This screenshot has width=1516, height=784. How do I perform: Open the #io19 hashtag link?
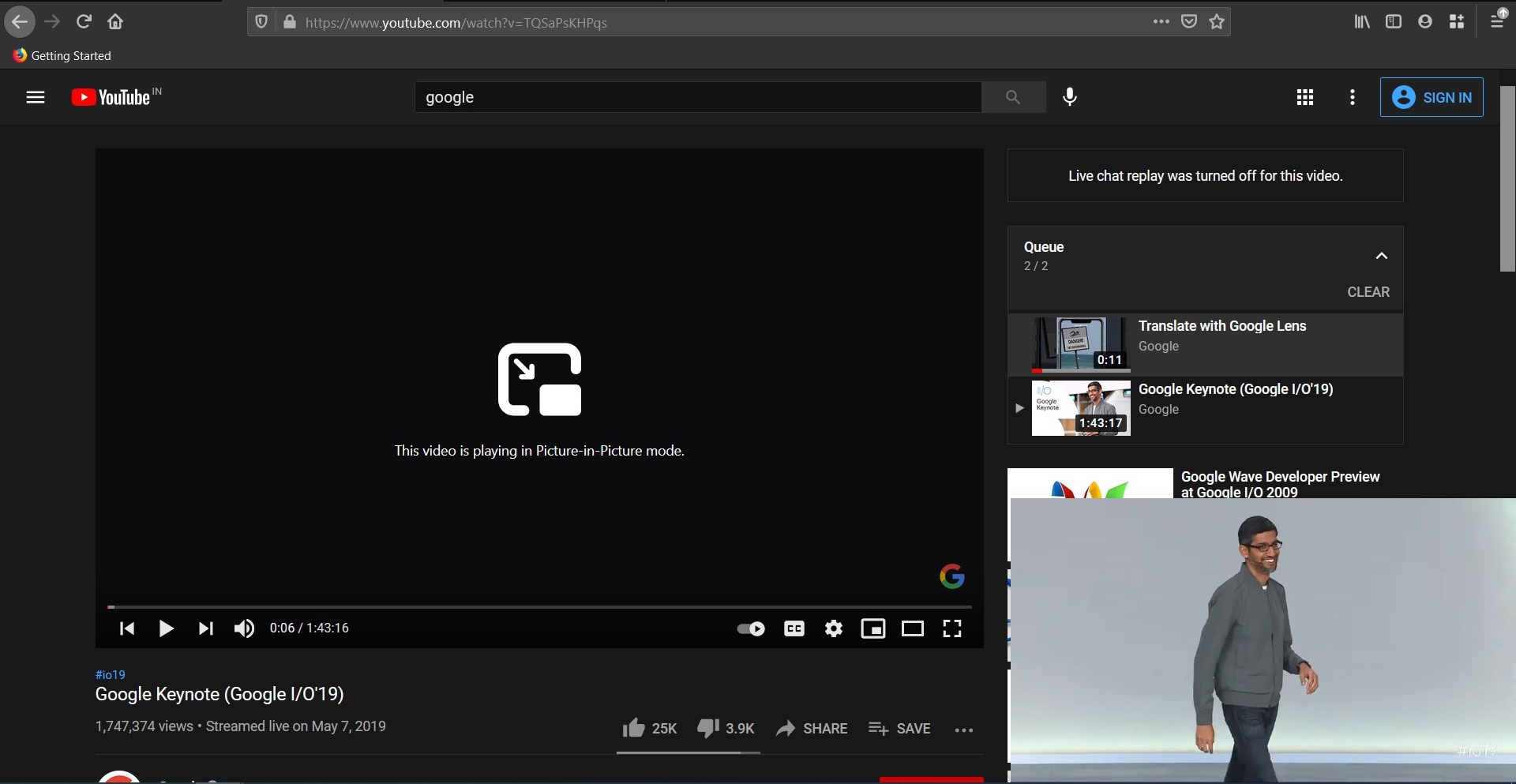click(111, 674)
